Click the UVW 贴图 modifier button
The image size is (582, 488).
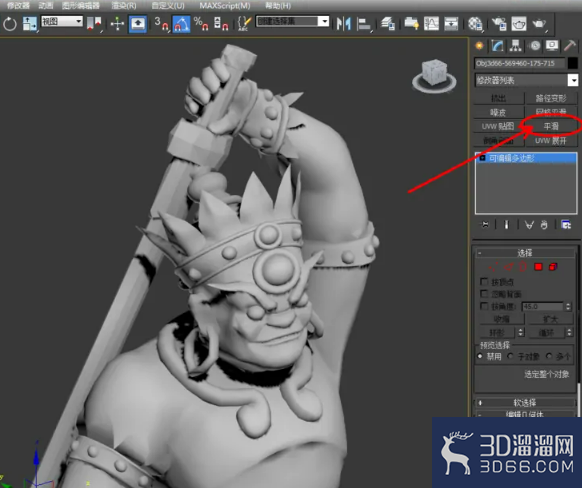498,127
